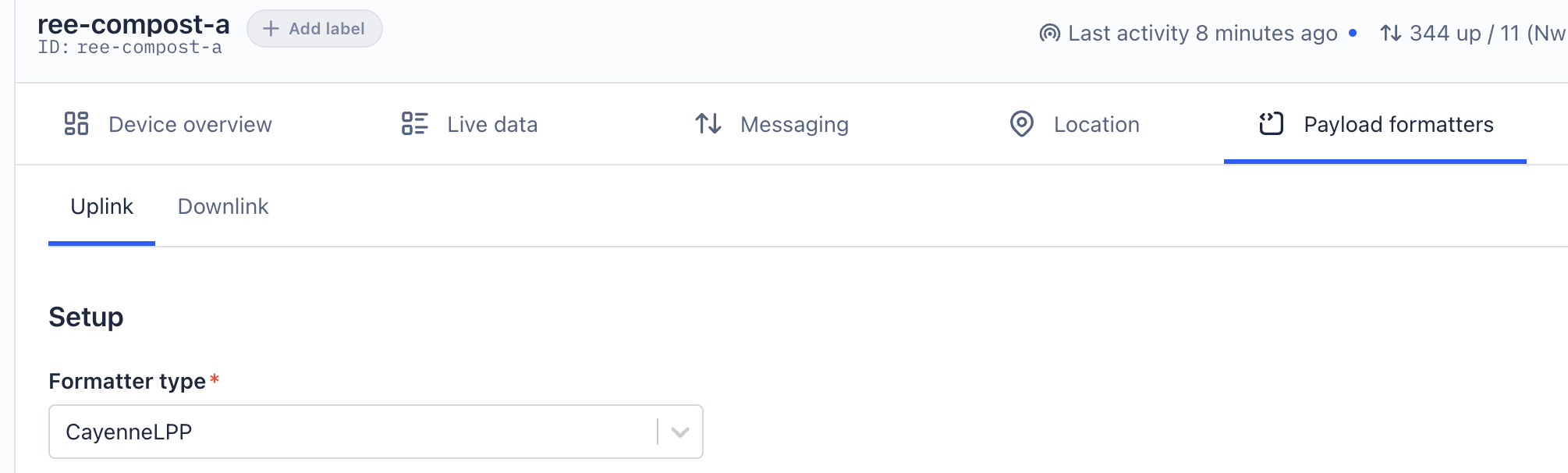Image resolution: width=1568 pixels, height=473 pixels.
Task: Select the Uplink sub-tab
Action: [x=101, y=207]
